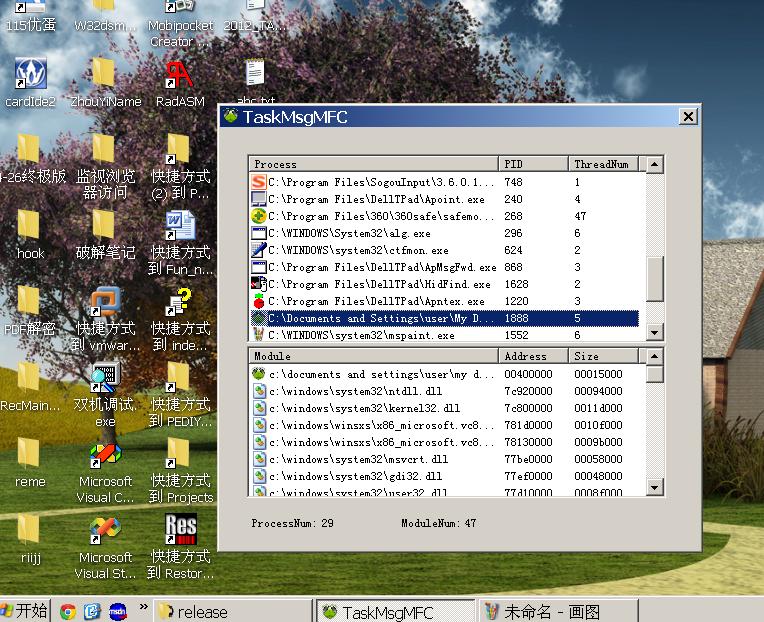Click module list scroll down arrow

654,487
